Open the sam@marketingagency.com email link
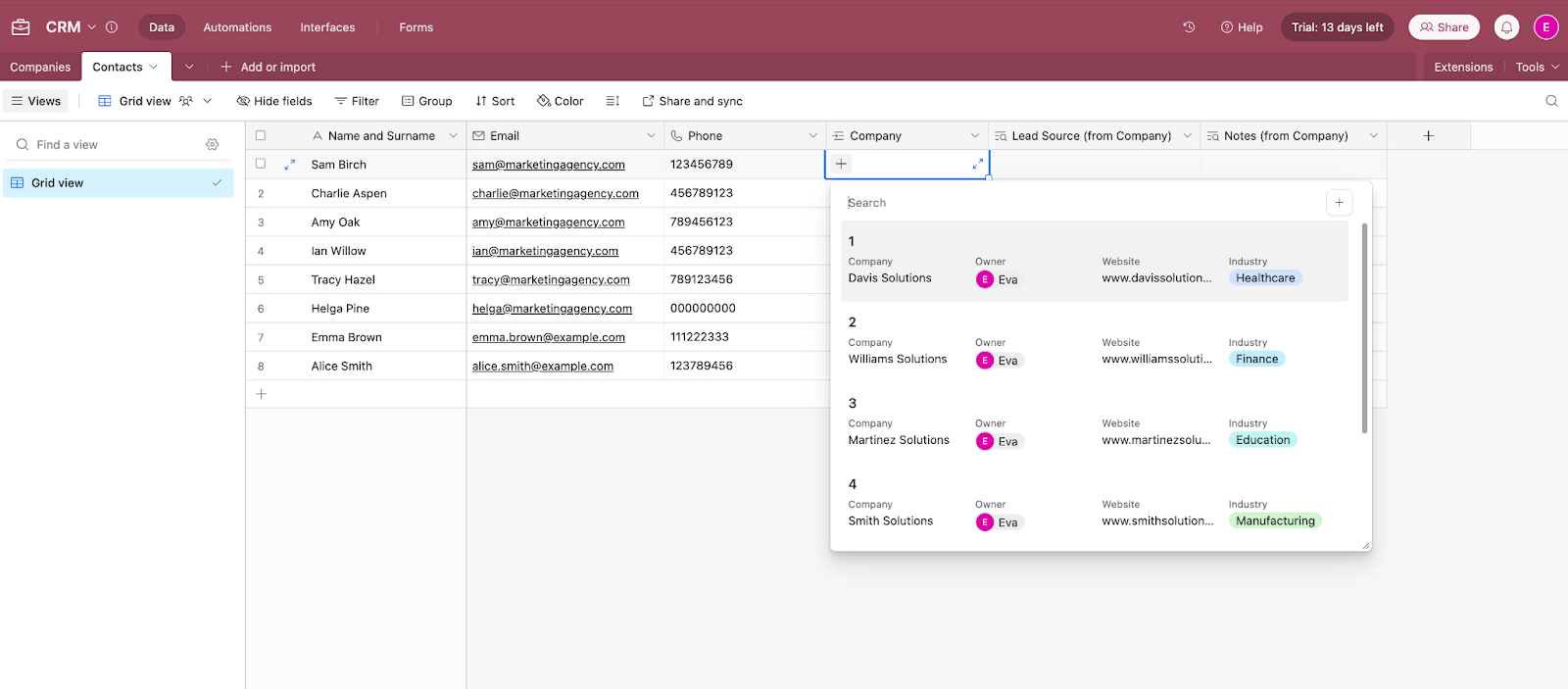 pos(549,165)
